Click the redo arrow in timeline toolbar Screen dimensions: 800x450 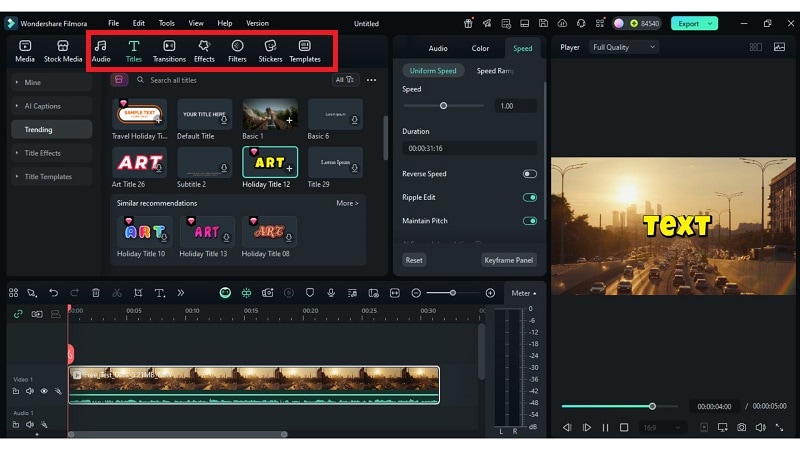tap(74, 293)
